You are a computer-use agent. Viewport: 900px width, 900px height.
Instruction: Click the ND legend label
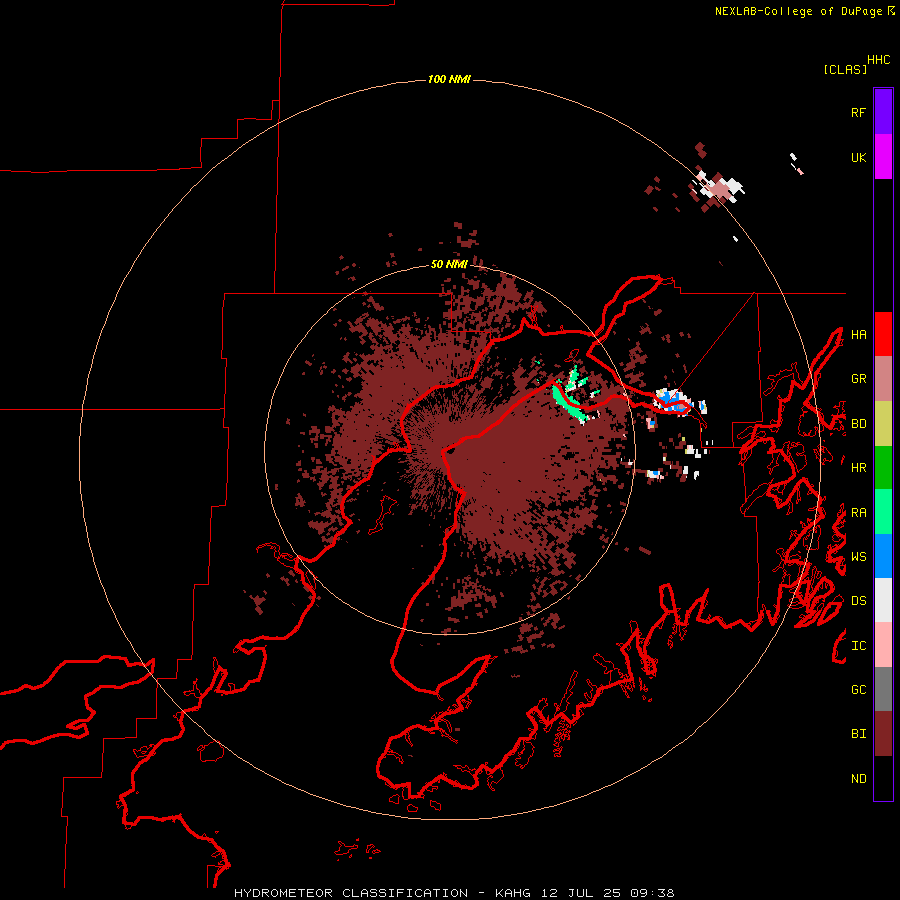858,779
